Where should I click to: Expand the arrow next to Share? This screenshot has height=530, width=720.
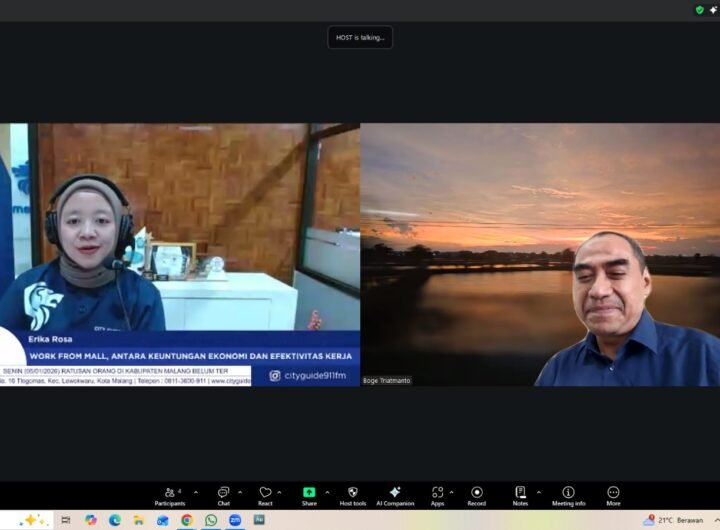point(328,492)
